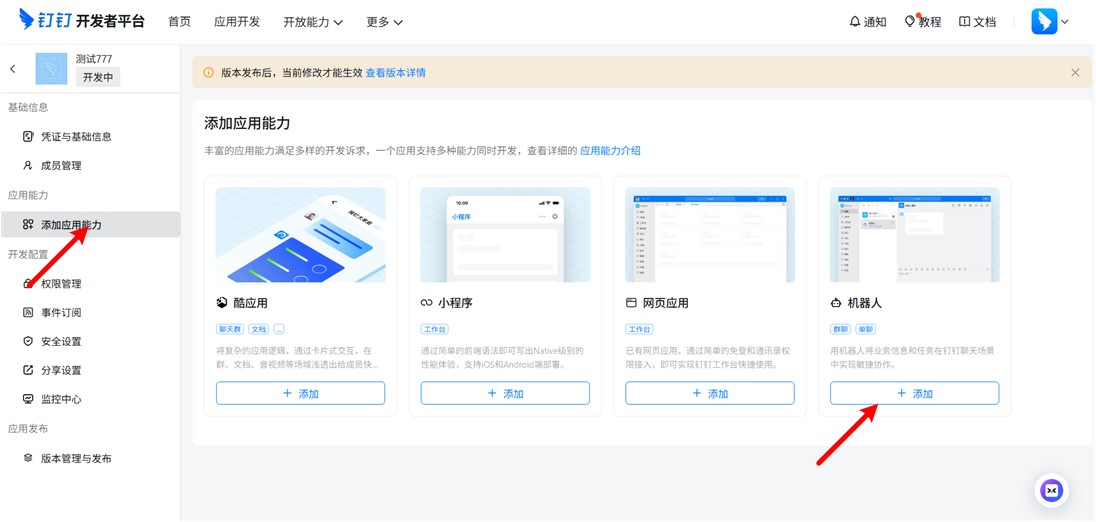
Task: Add the 酷应用 capability
Action: click(300, 394)
